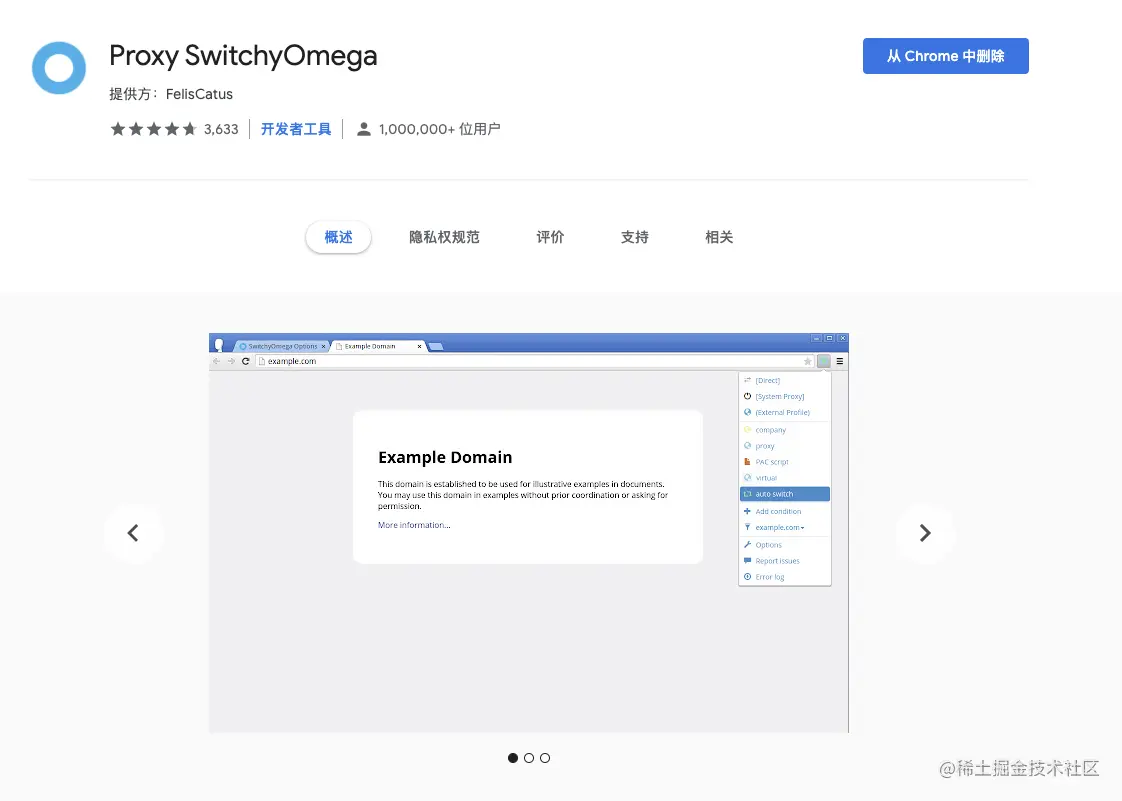Image resolution: width=1122 pixels, height=801 pixels.
Task: Open the 评价 tab
Action: (550, 237)
